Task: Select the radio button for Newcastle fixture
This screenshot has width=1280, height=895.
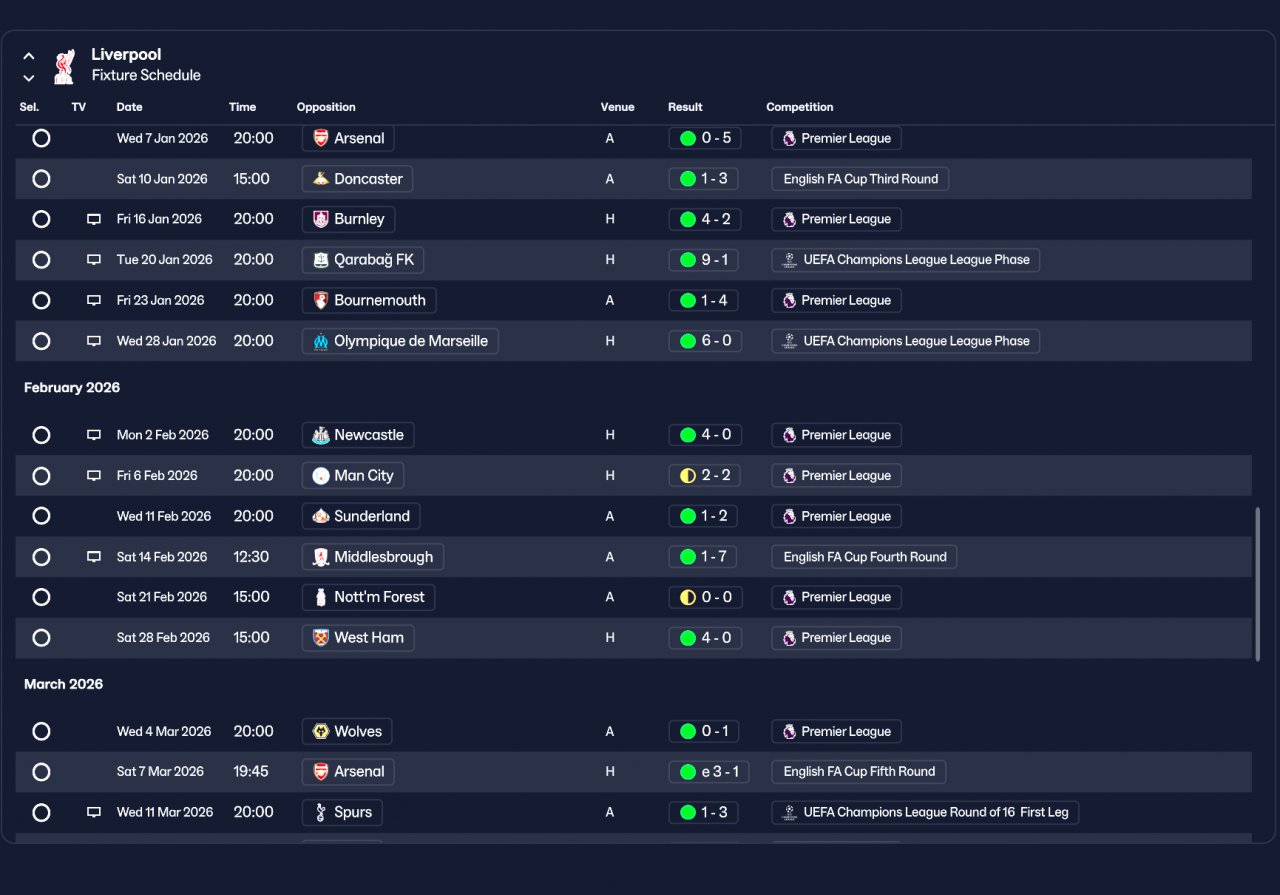Action: click(x=41, y=435)
